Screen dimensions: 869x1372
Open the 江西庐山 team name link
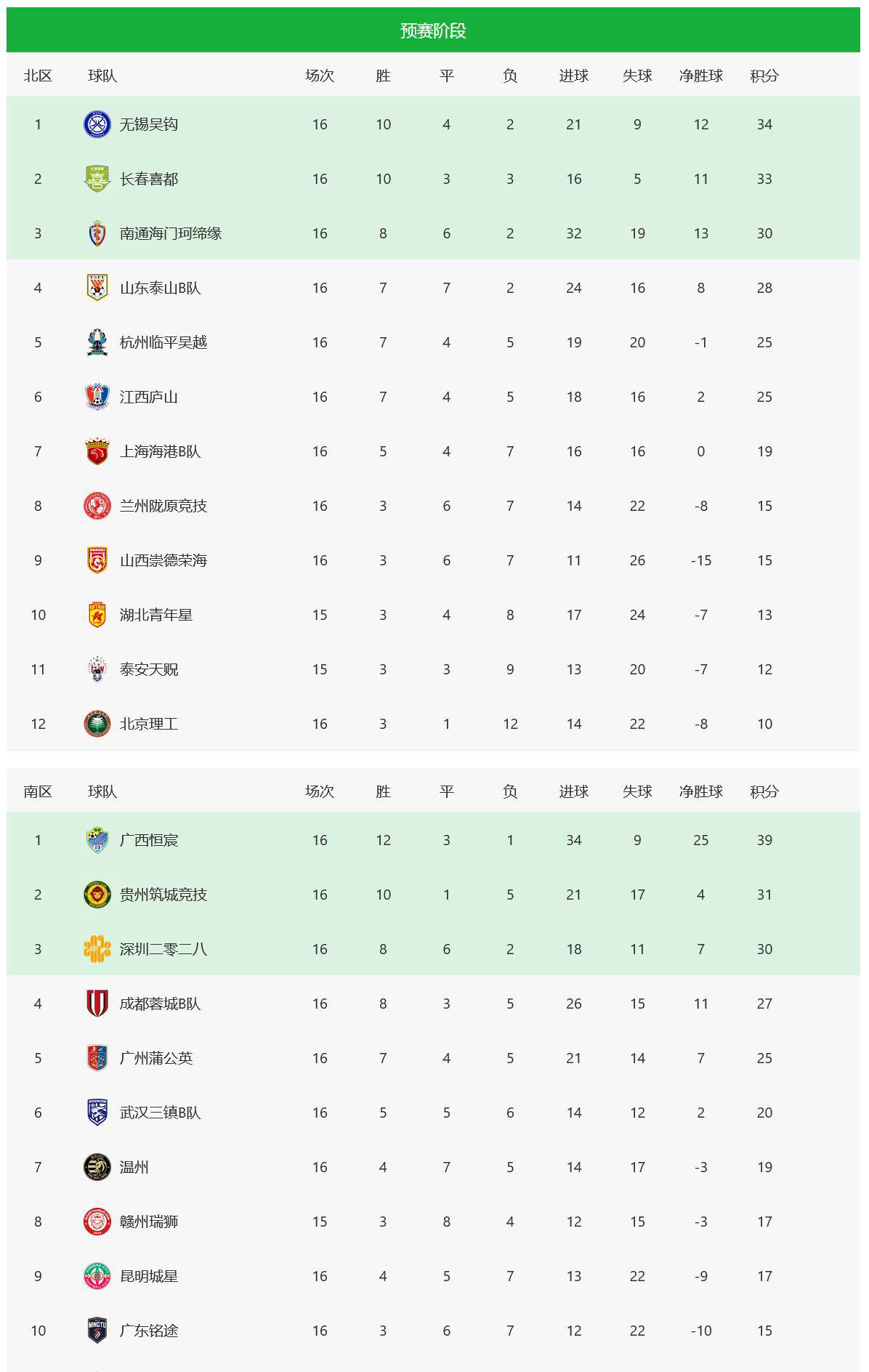[149, 397]
